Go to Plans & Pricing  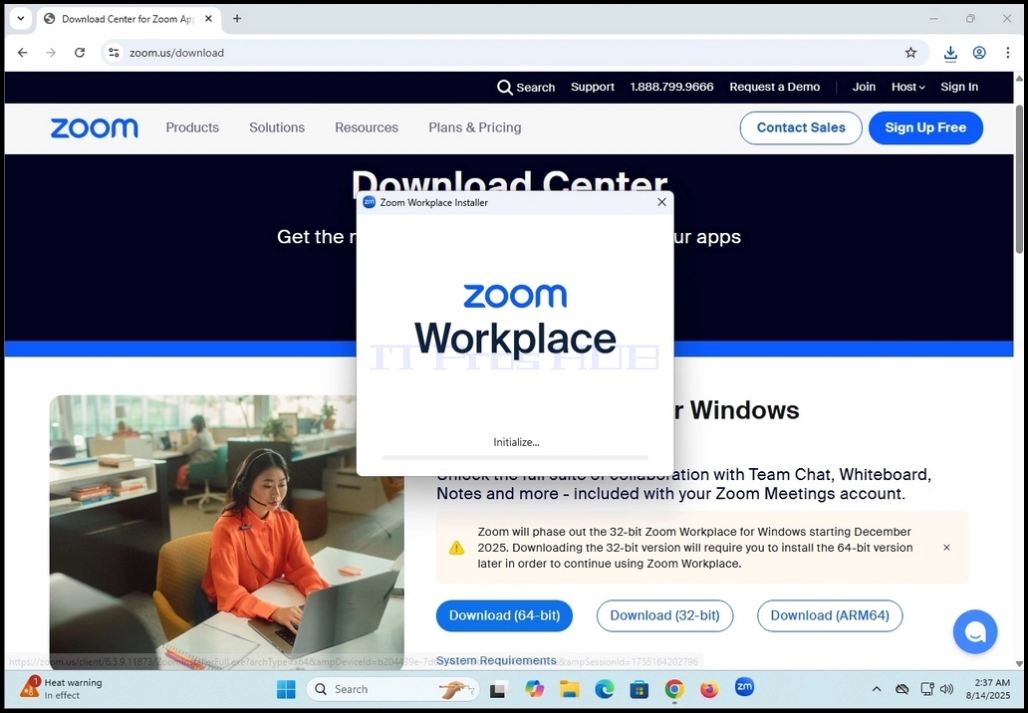tap(475, 128)
